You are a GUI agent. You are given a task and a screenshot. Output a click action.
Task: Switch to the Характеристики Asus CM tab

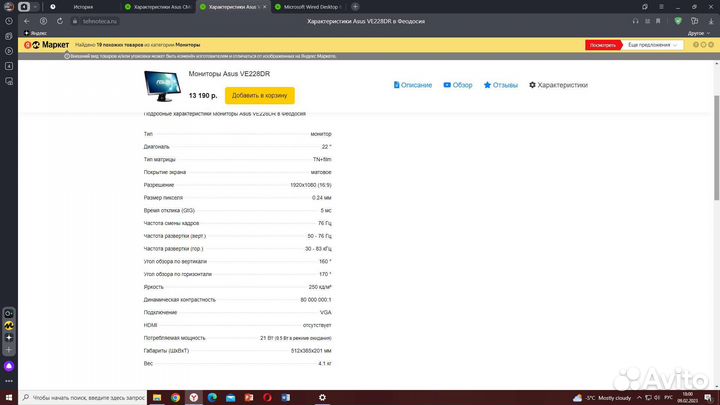click(158, 7)
